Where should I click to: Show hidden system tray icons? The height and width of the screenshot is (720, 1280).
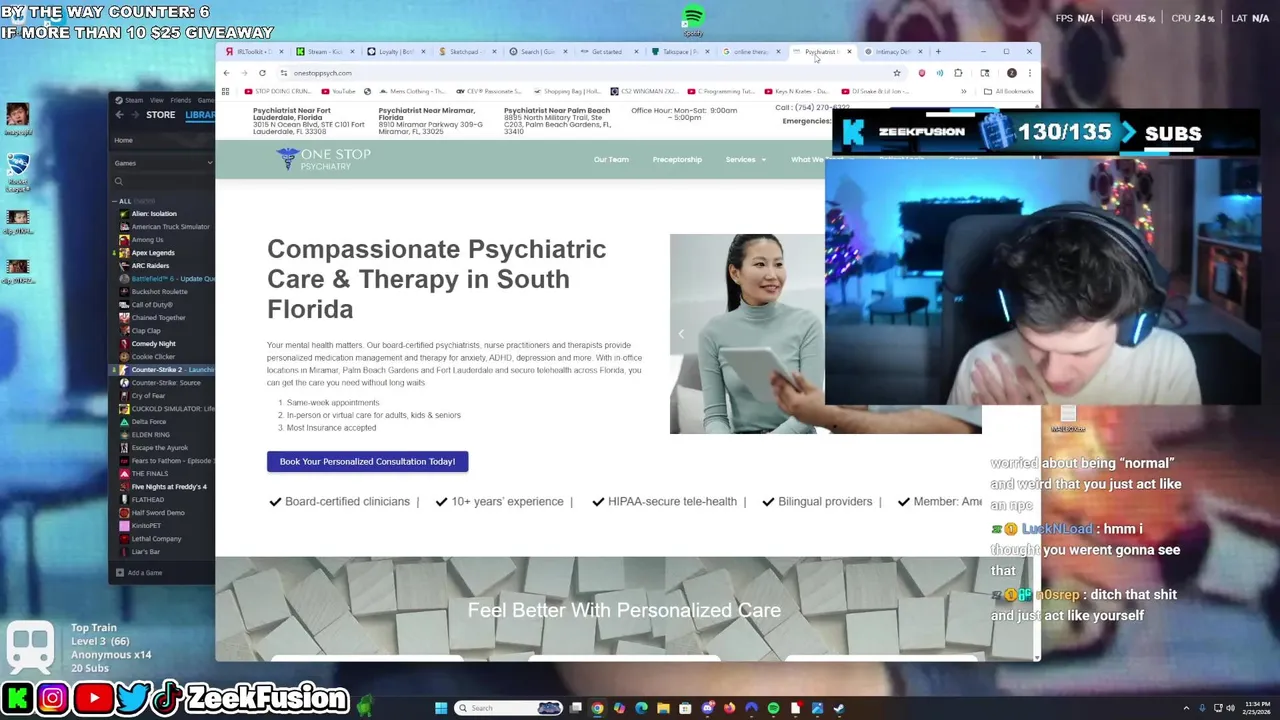tap(1186, 708)
